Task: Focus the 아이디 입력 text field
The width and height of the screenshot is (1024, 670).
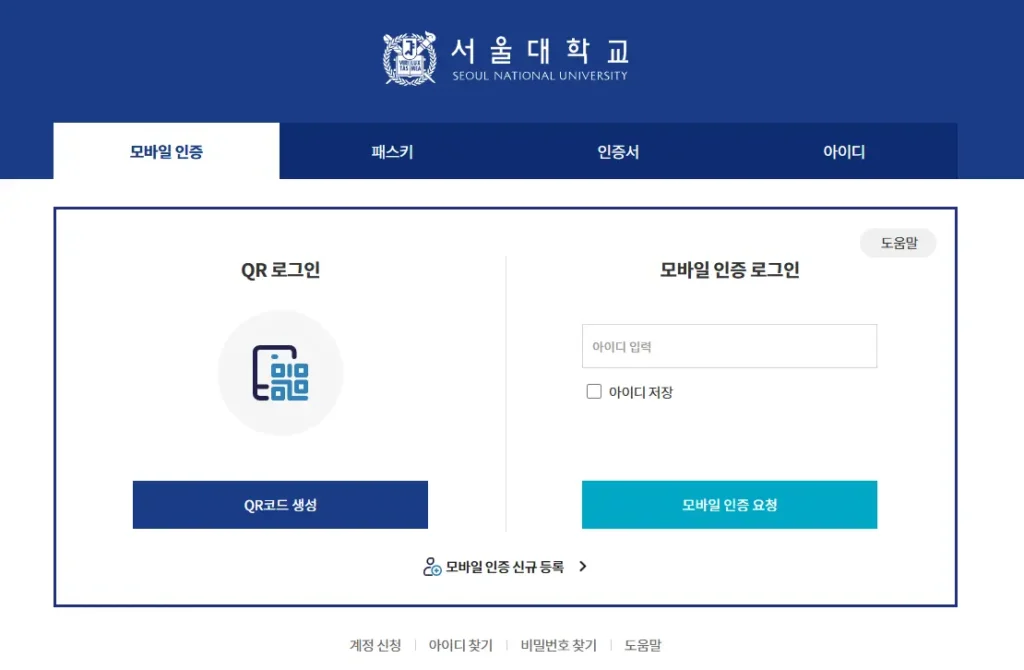Action: [729, 346]
